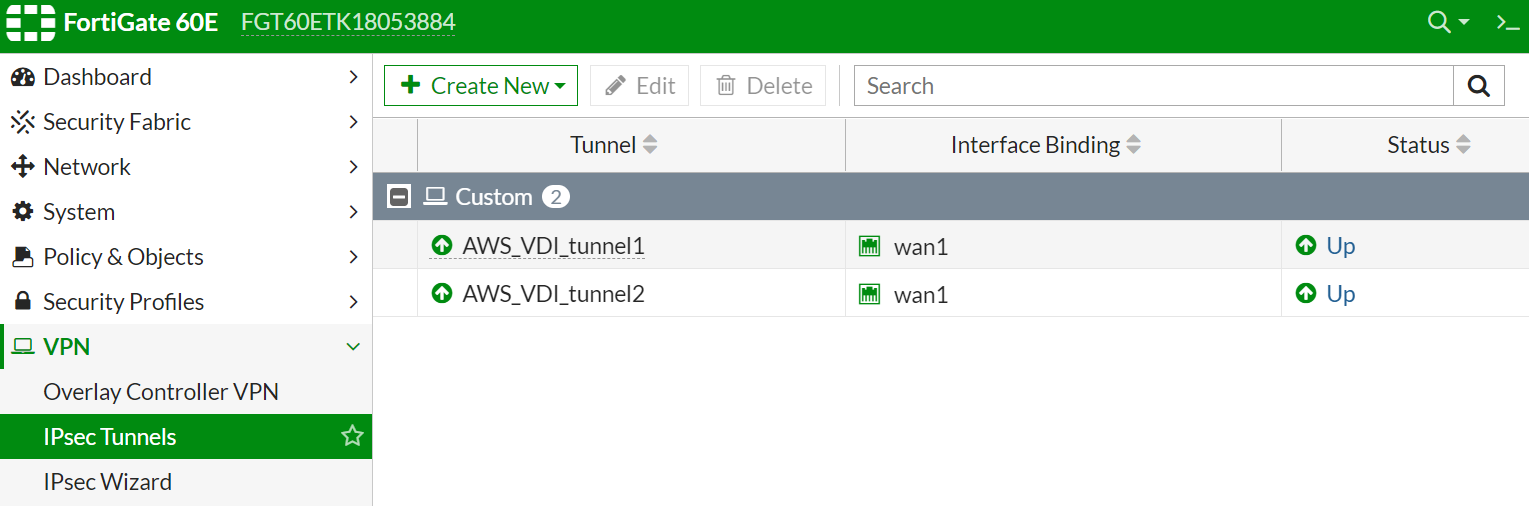Click the Fortinet logo icon
This screenshot has width=1529, height=506.
click(31, 22)
